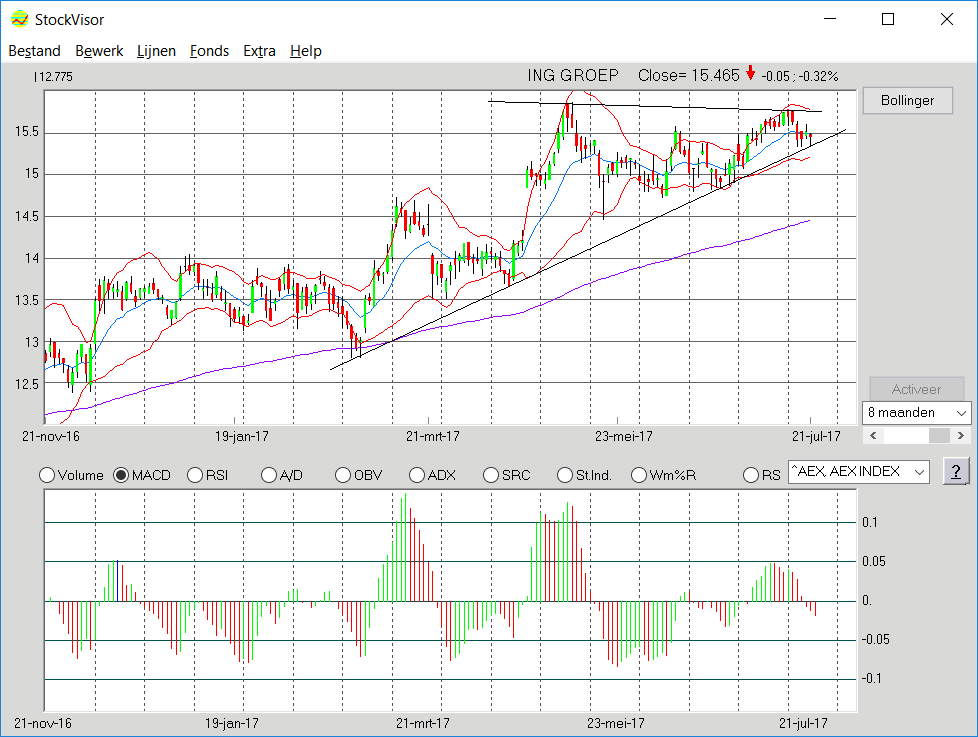The width and height of the screenshot is (978, 737).
Task: Click the 21-mrt-17 date on price chart
Action: tap(432, 436)
